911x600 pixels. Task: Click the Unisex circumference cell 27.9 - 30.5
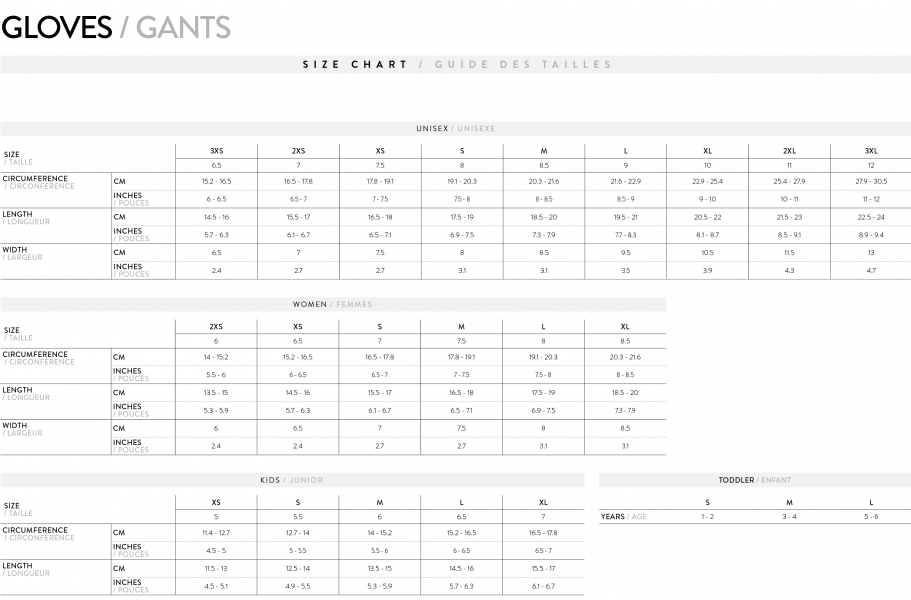click(x=871, y=181)
